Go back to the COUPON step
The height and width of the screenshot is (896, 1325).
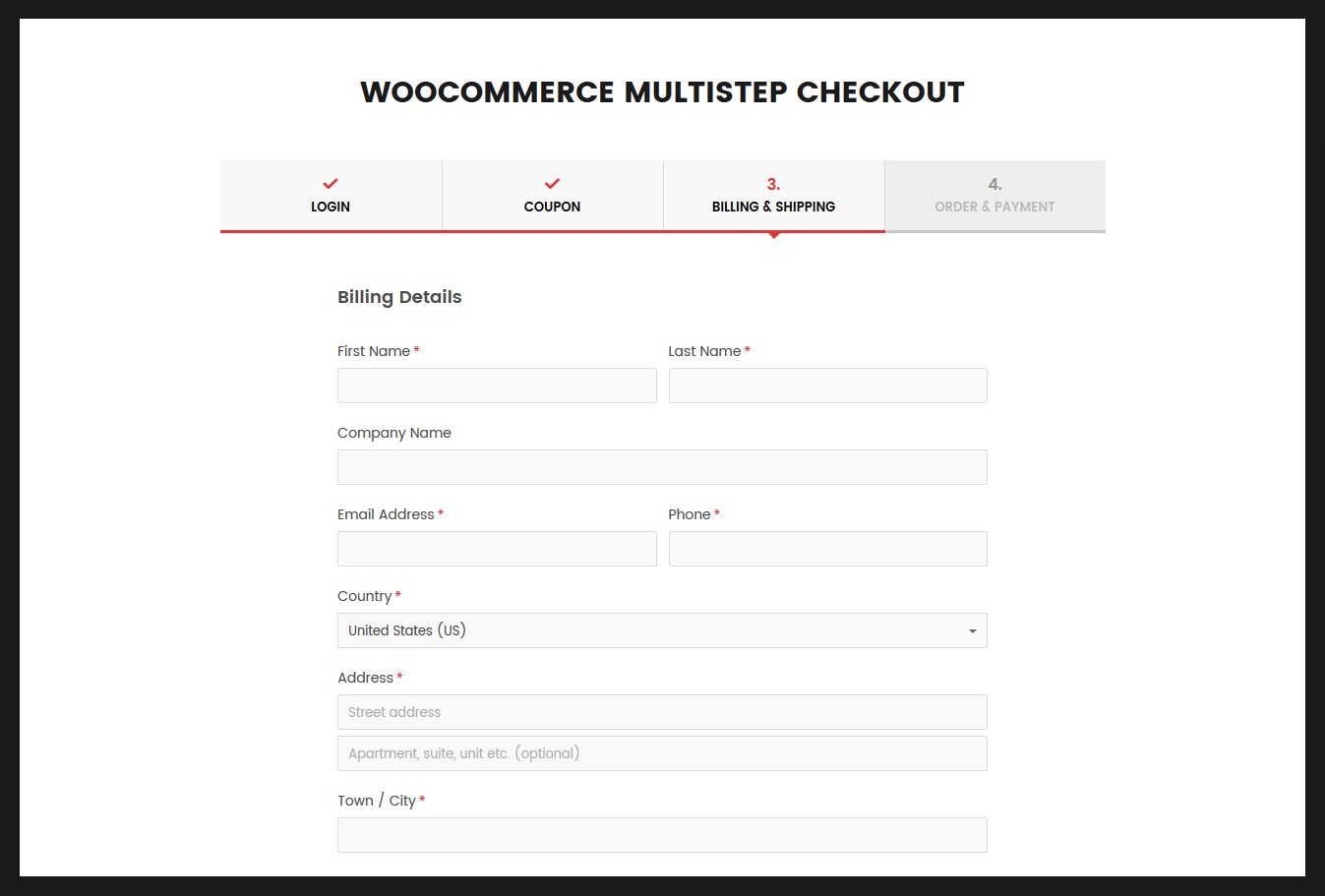click(552, 195)
